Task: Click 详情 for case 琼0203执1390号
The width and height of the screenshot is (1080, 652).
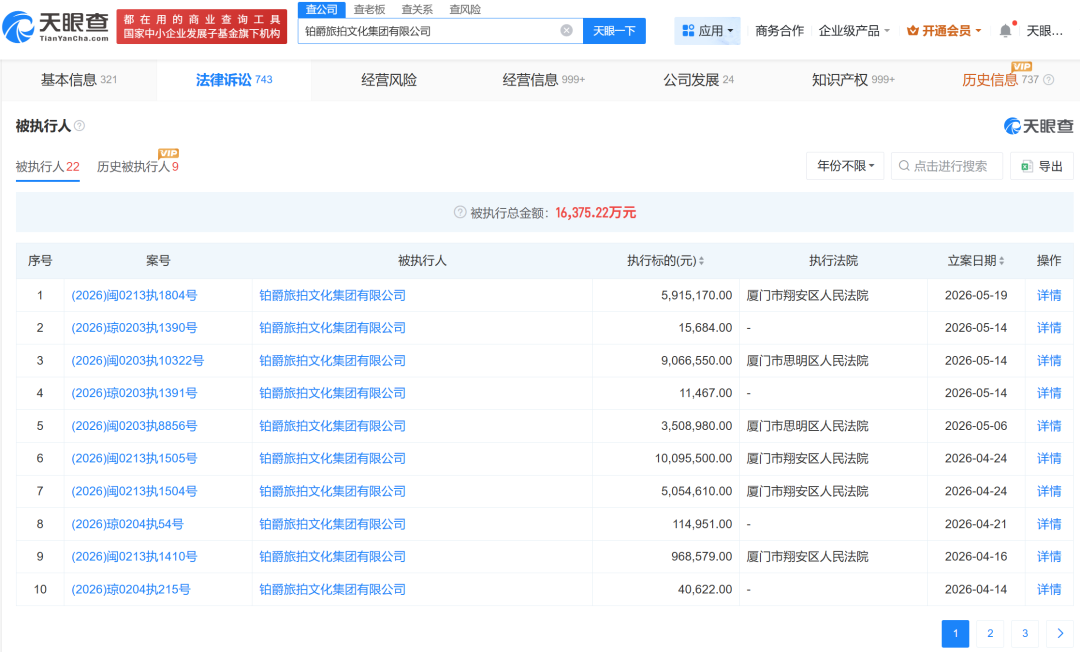Action: click(x=1049, y=328)
